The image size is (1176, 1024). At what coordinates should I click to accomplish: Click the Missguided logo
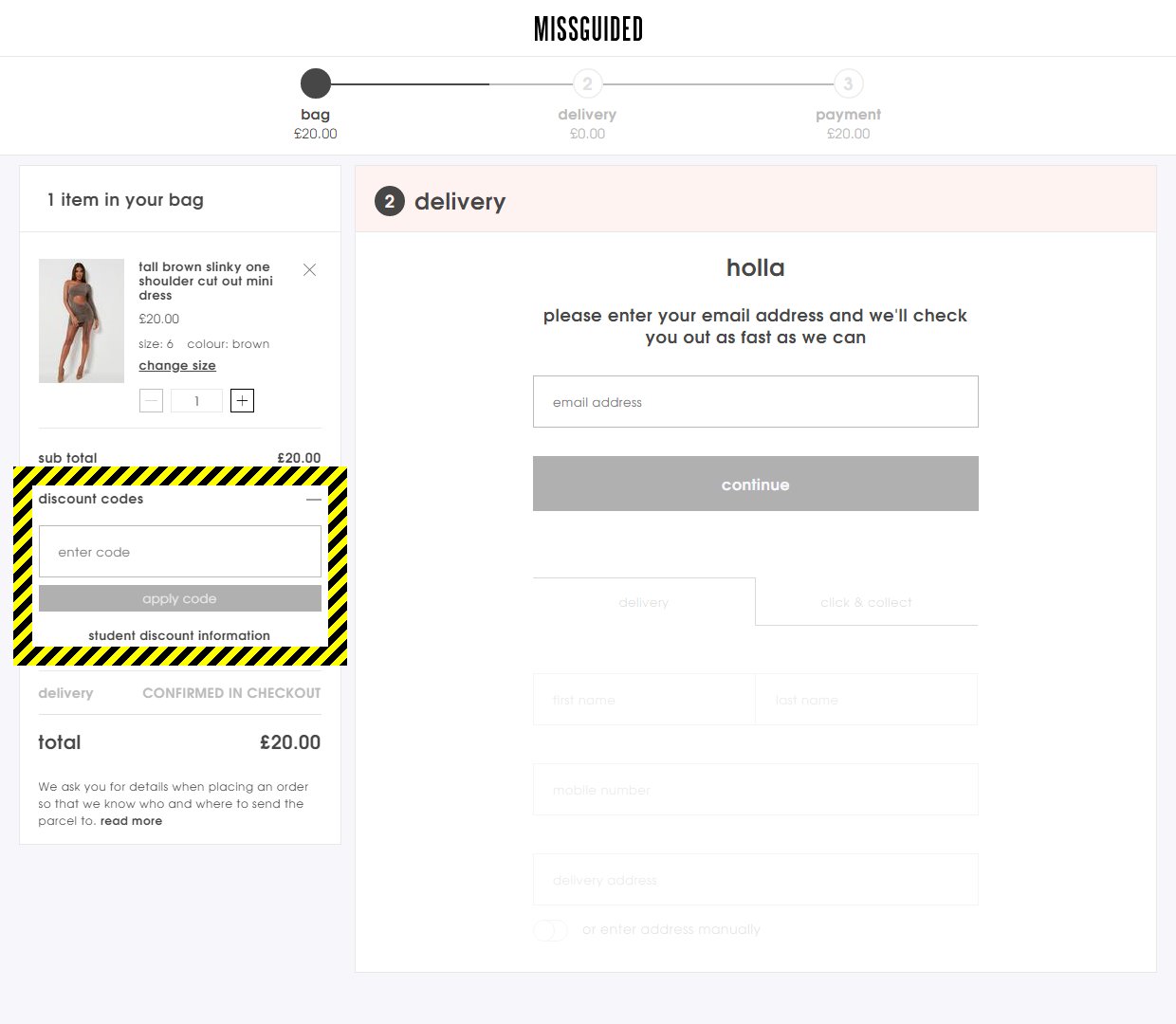click(588, 29)
